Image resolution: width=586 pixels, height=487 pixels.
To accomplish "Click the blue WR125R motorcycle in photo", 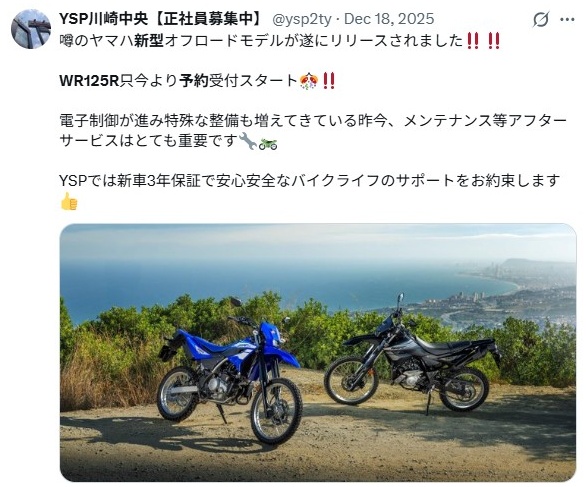I will [x=230, y=377].
